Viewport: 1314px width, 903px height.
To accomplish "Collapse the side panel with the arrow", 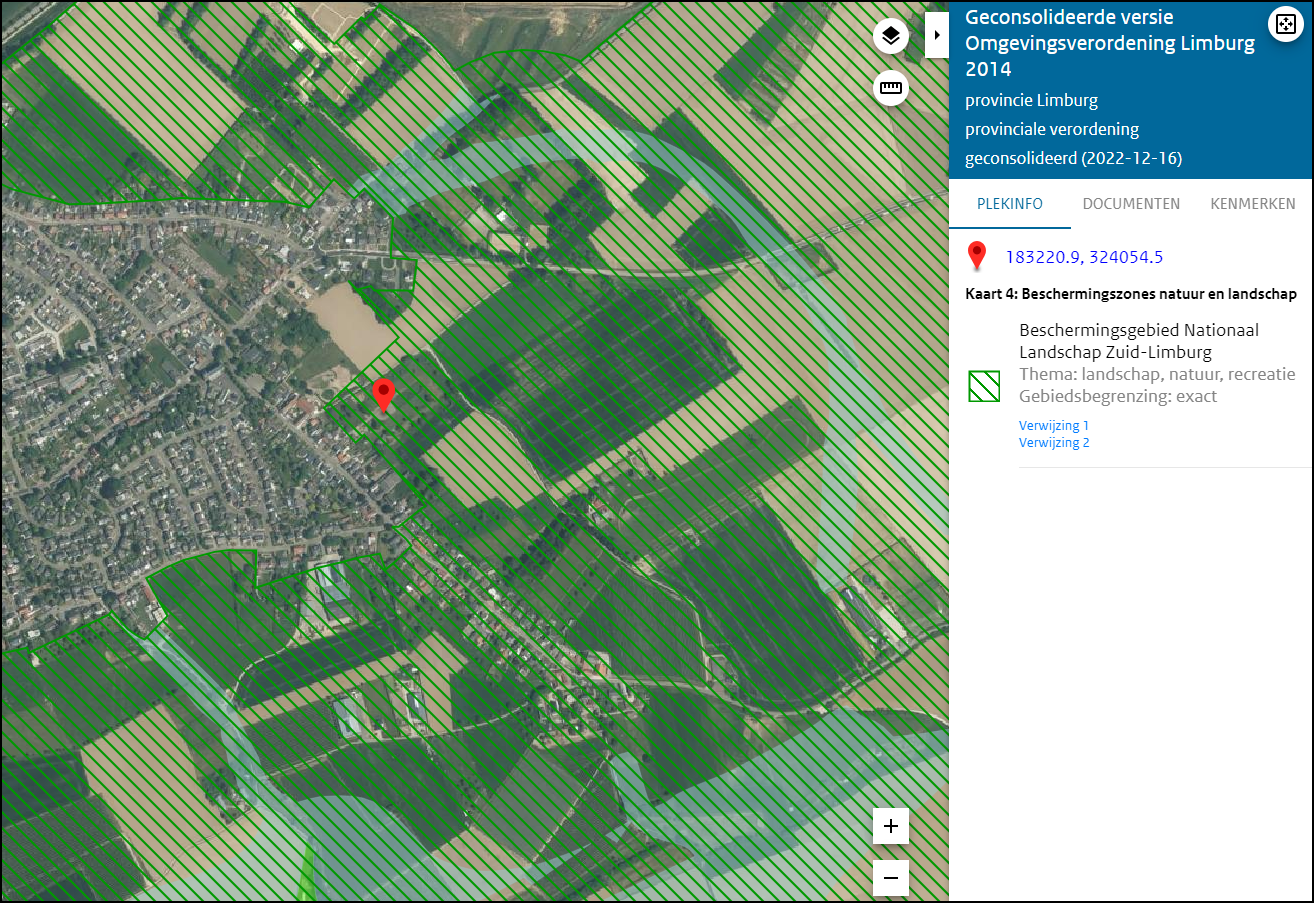I will tap(937, 35).
